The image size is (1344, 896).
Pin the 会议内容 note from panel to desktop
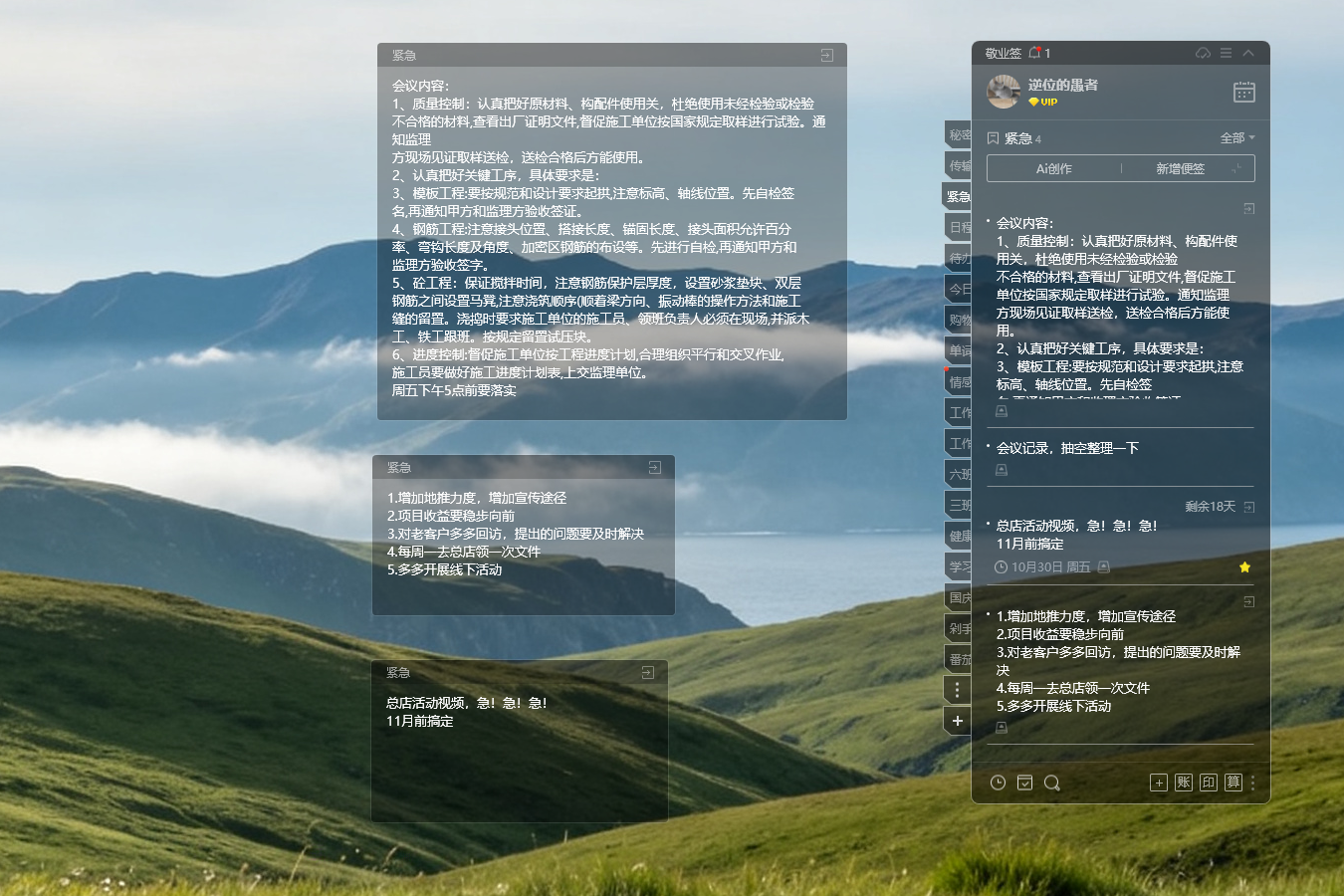click(1248, 209)
